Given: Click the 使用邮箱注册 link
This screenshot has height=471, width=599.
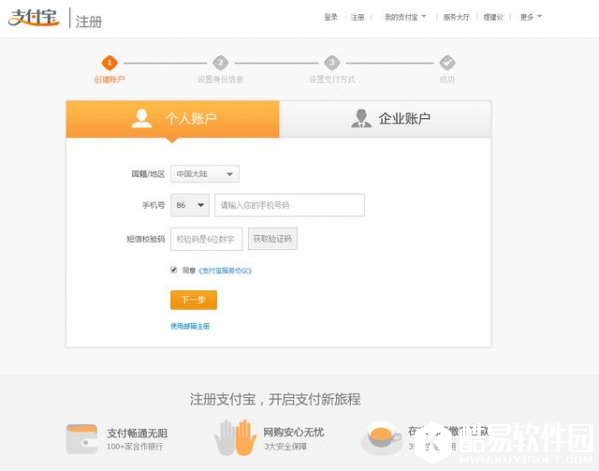Looking at the screenshot, I should point(190,326).
